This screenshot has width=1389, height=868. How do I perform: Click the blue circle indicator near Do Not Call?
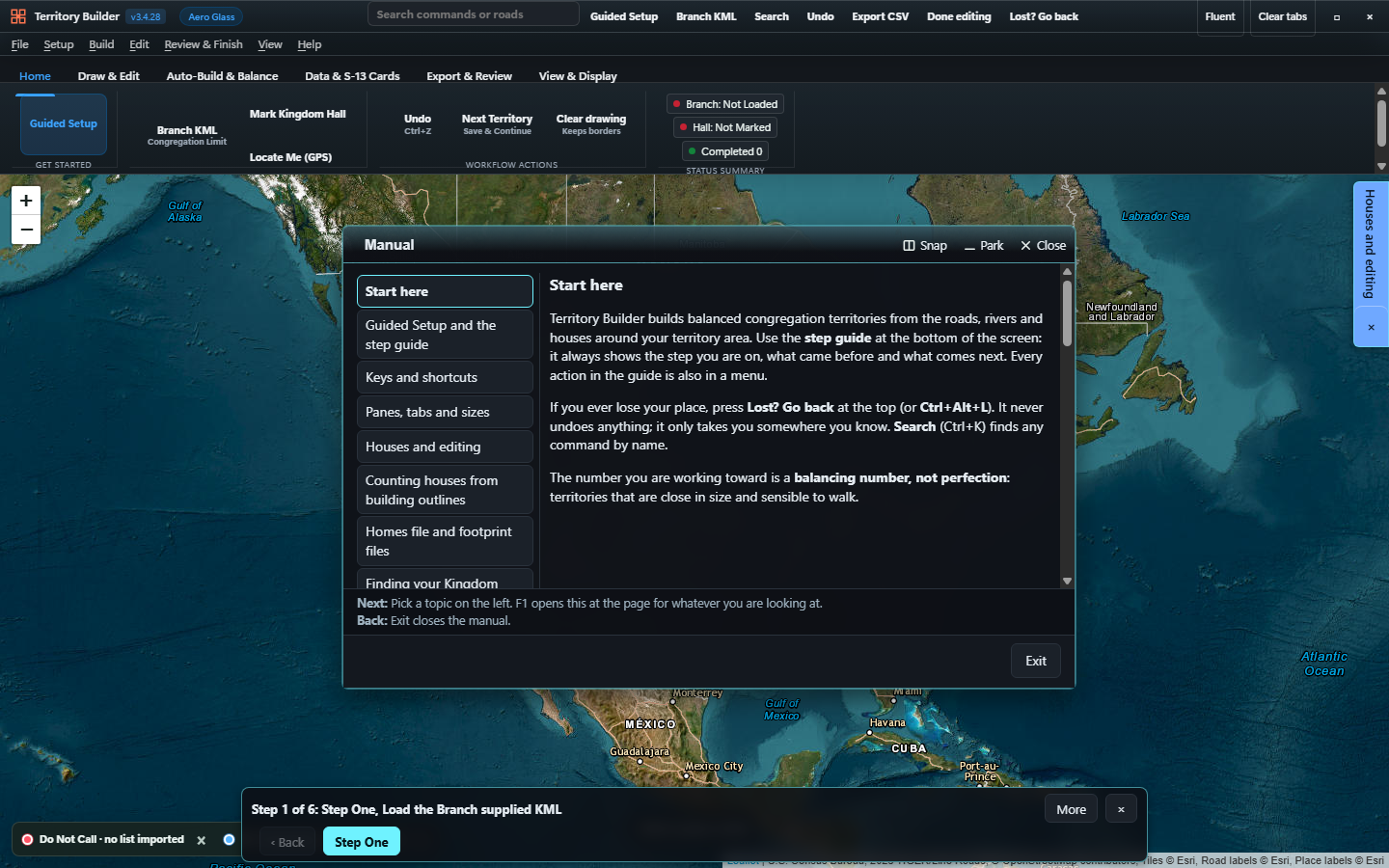coord(229,839)
